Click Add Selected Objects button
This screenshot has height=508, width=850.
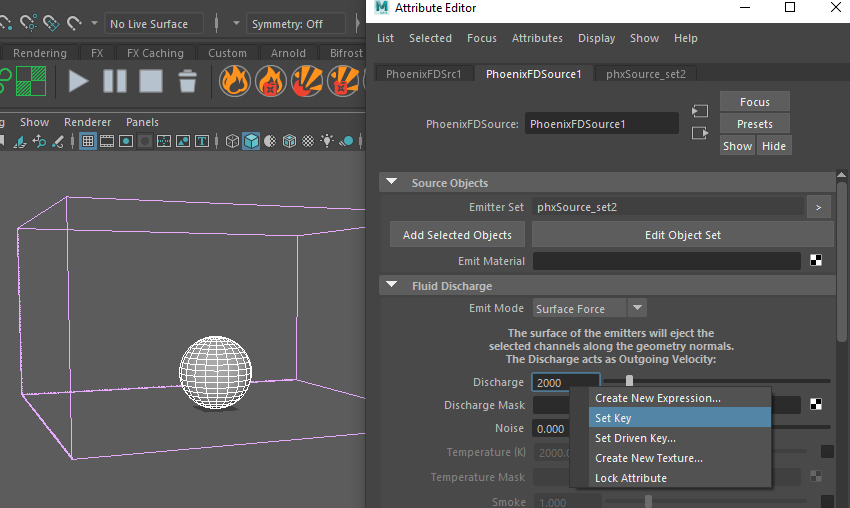coord(457,235)
